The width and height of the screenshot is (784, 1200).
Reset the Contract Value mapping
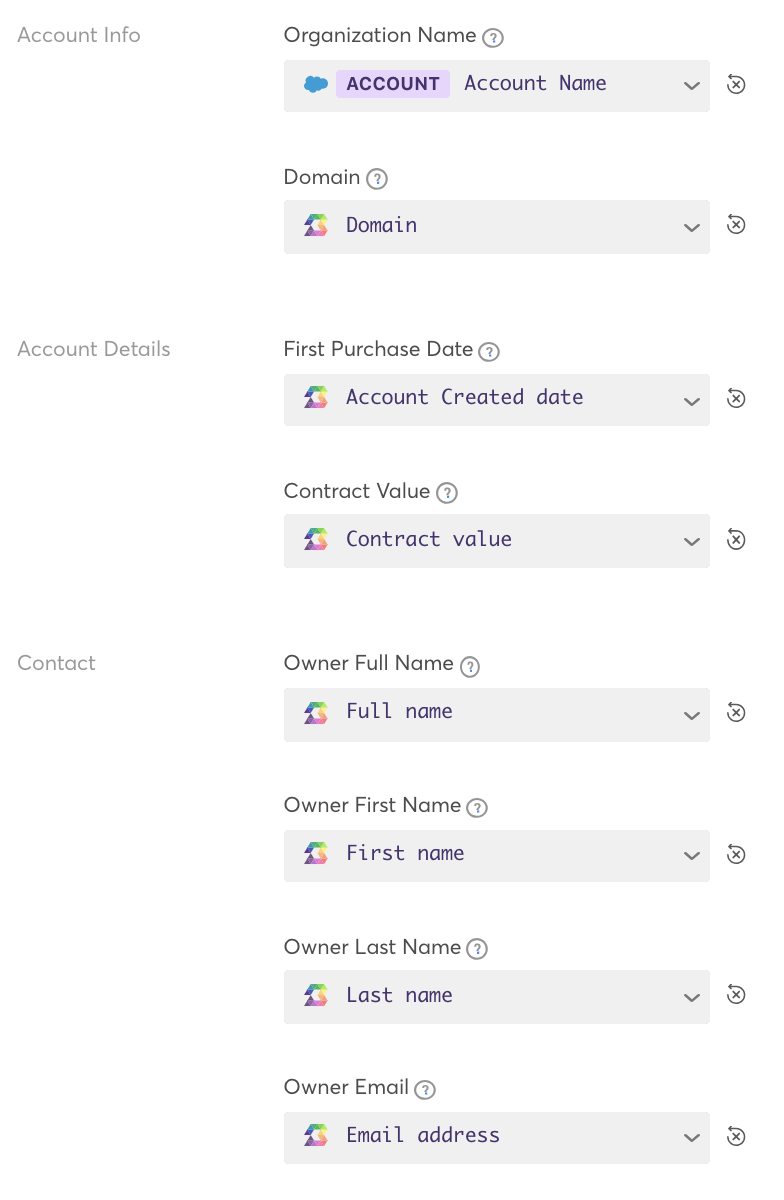point(736,540)
